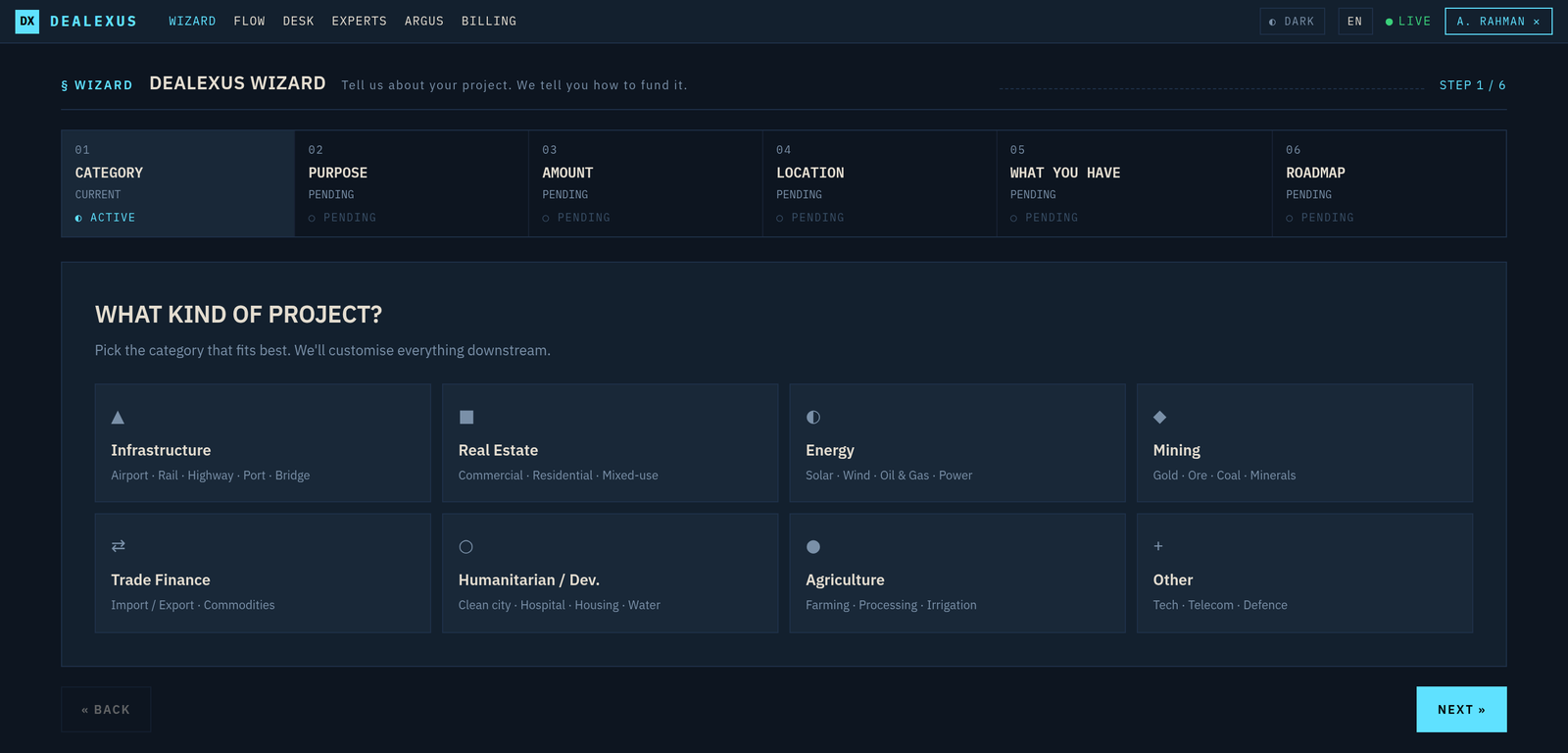This screenshot has height=753, width=1568.
Task: Click the 'Commercial · Residential · Mixed-use' text
Action: (x=559, y=476)
